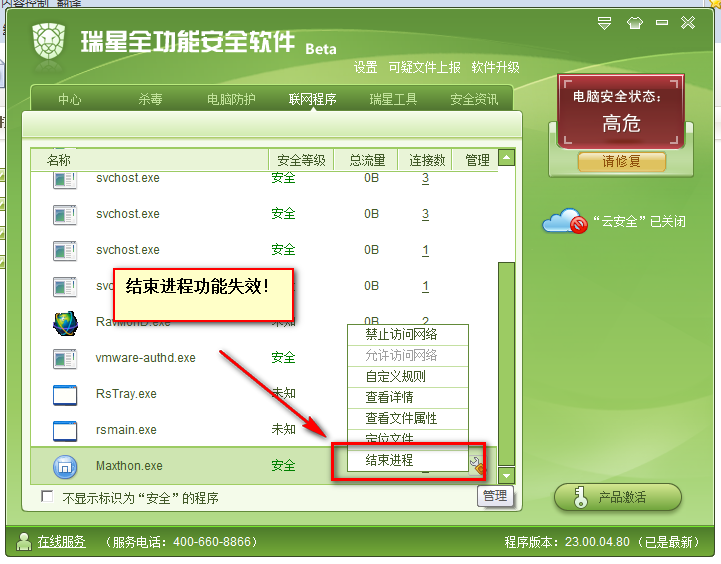Click the “云安全”已关闭 status text

[x=640, y=222]
